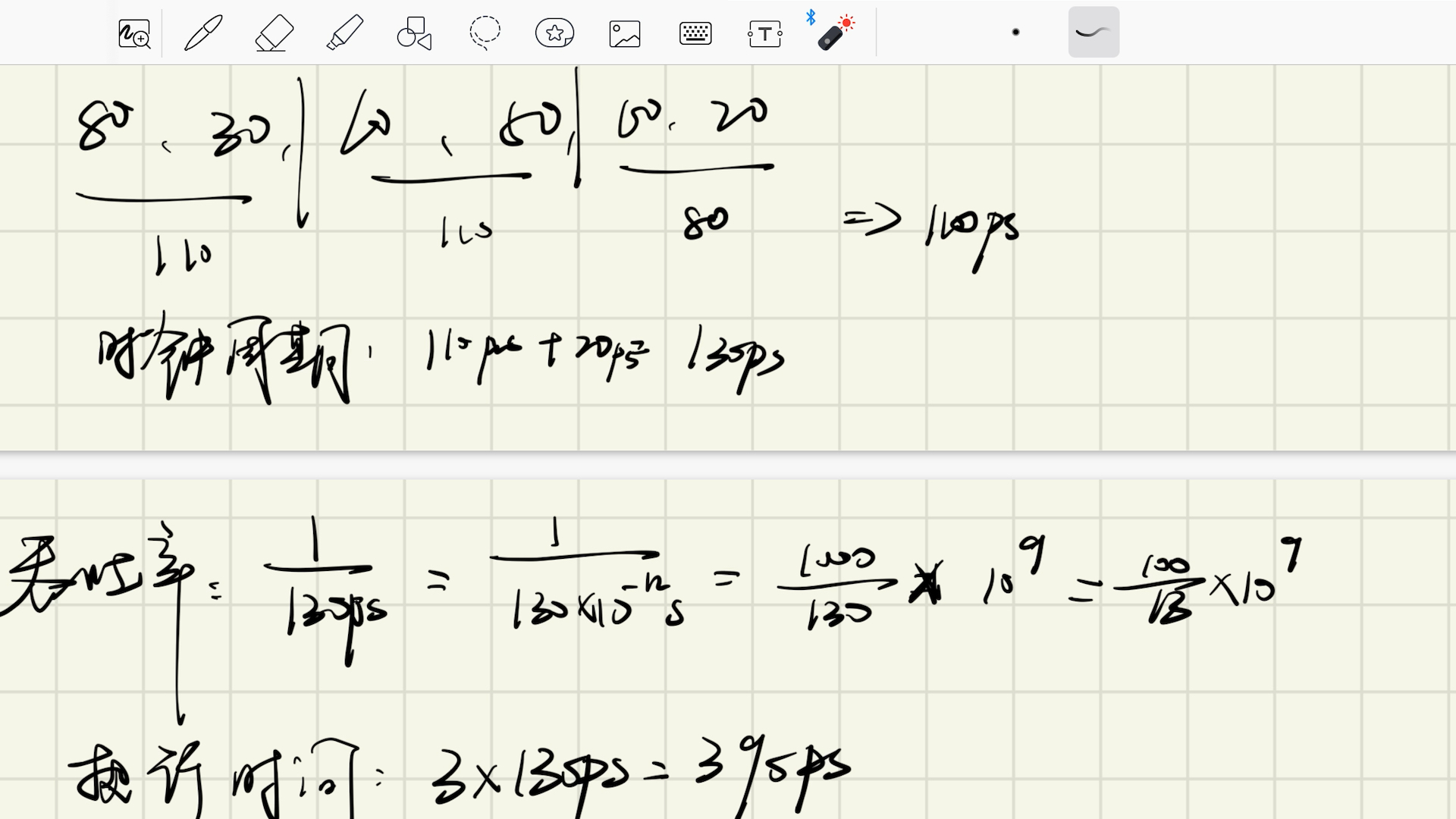The width and height of the screenshot is (1456, 819).
Task: Select the Highlighter tool
Action: [x=344, y=33]
